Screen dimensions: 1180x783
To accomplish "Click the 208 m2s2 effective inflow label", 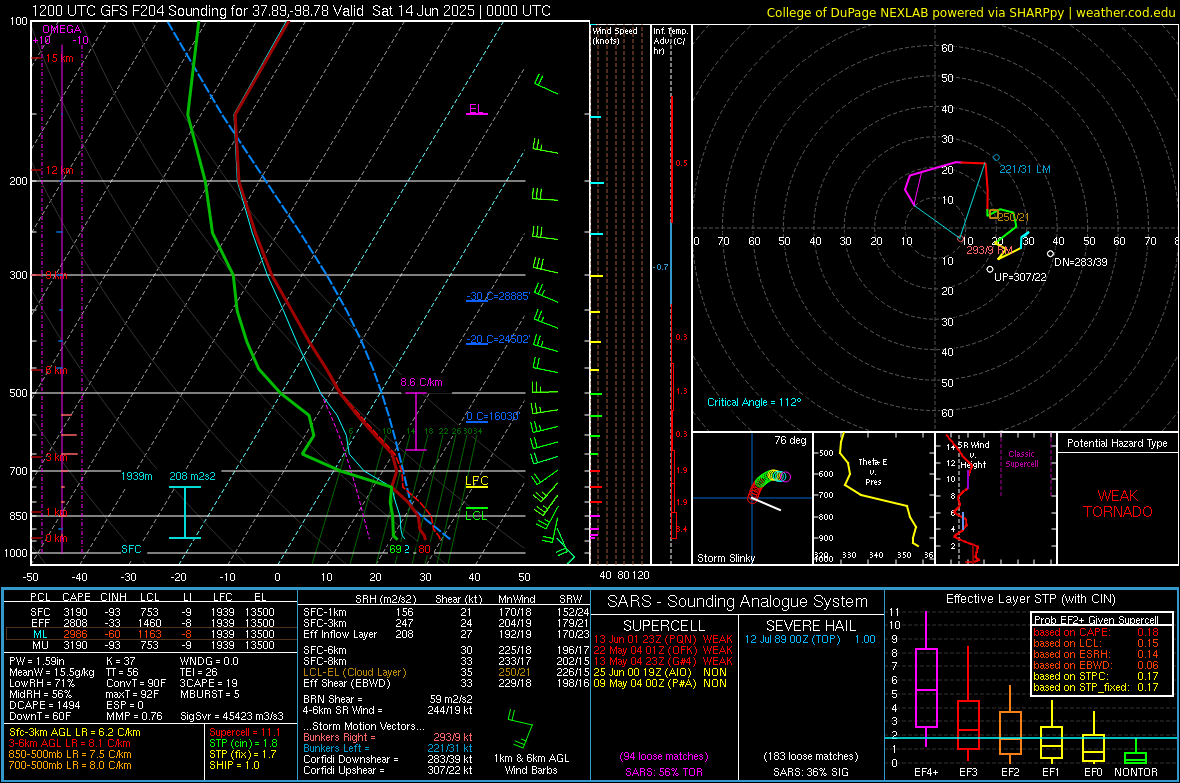I will (x=193, y=477).
